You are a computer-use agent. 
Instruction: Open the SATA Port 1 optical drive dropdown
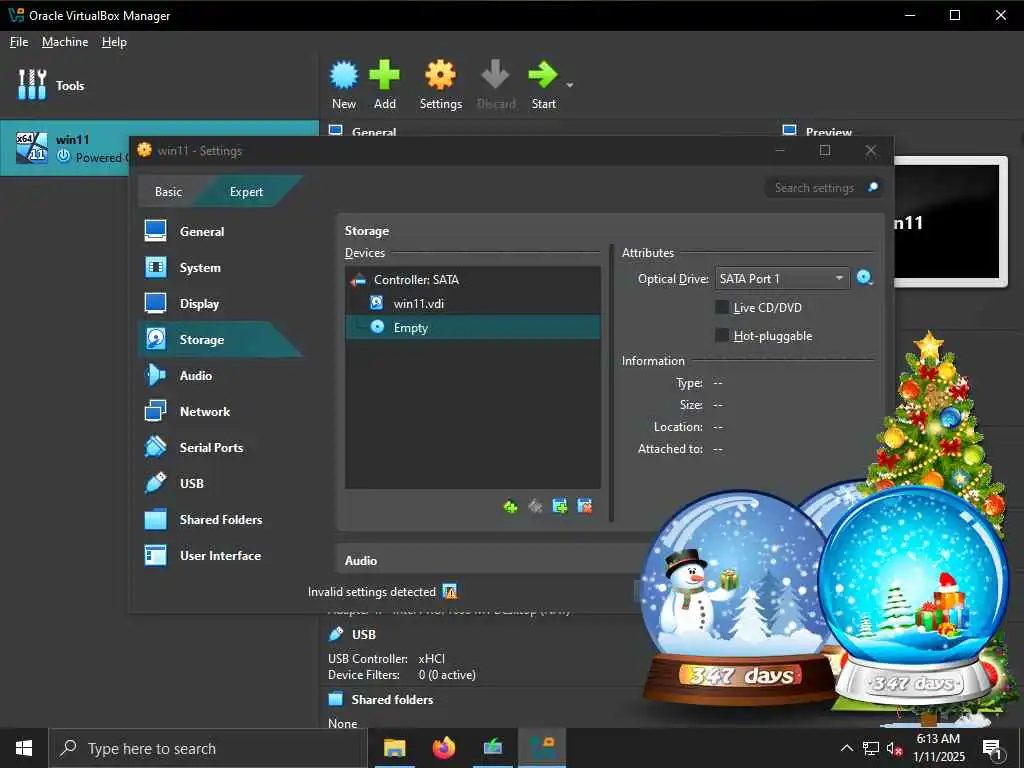[782, 279]
